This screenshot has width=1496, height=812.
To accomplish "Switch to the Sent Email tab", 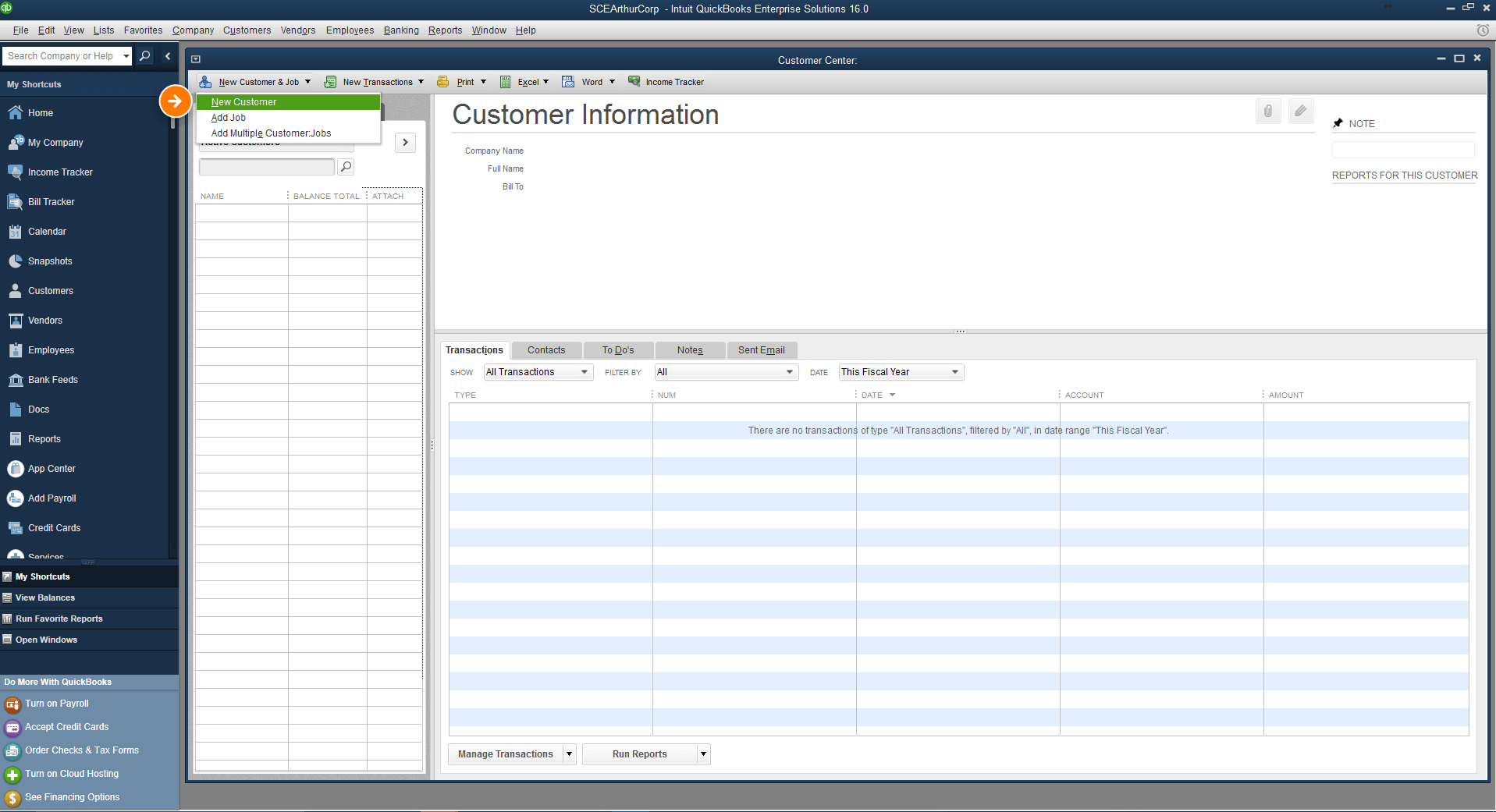I will click(762, 350).
